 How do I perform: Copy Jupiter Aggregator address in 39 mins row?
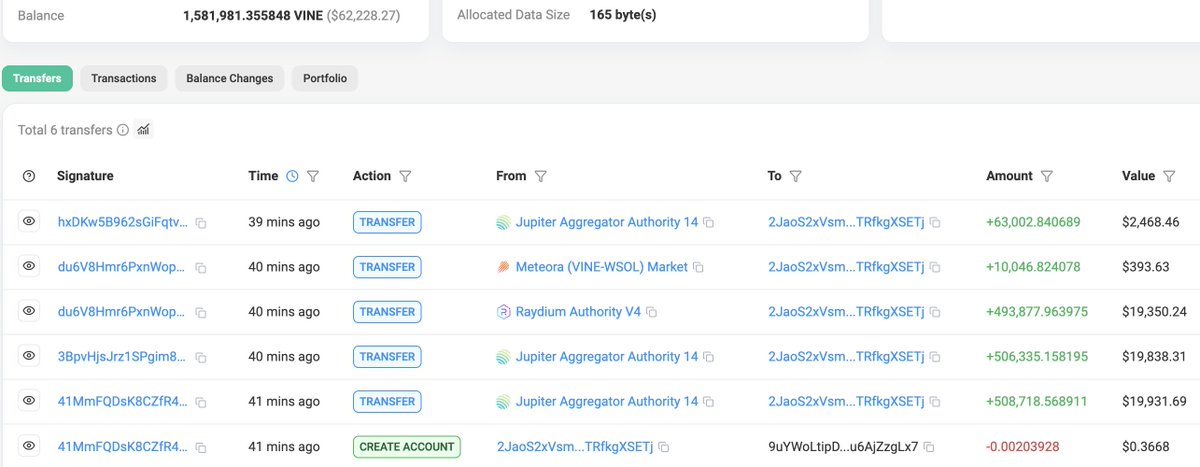click(x=709, y=222)
